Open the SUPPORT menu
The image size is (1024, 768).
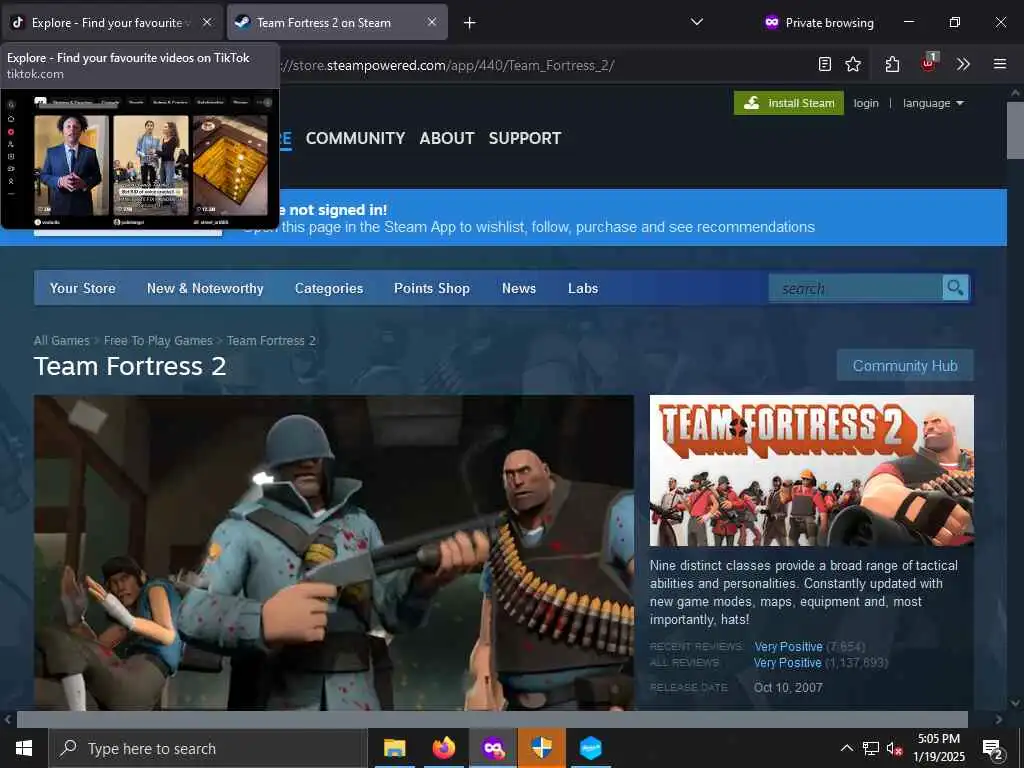coord(525,138)
